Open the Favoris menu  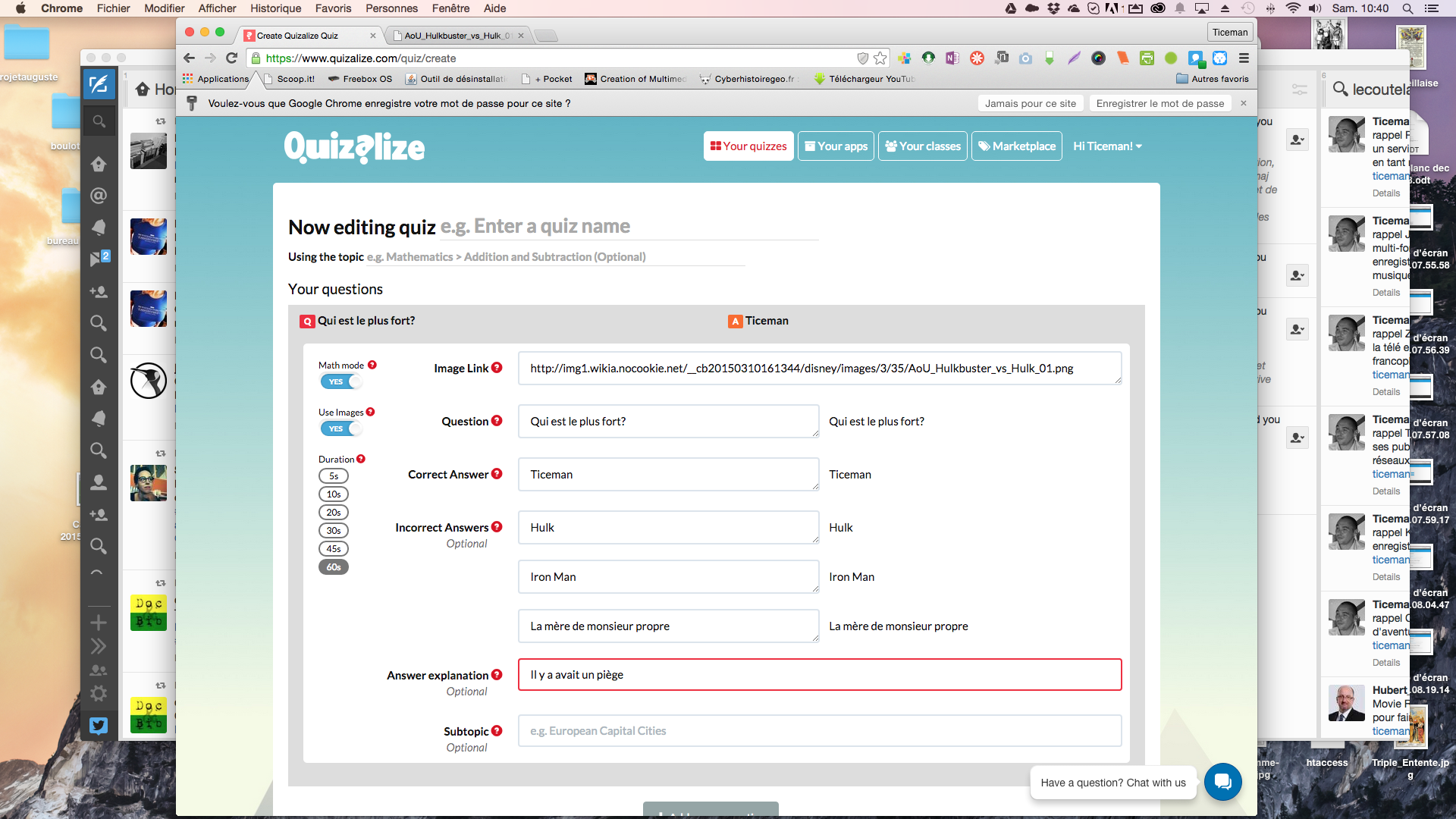coord(333,8)
